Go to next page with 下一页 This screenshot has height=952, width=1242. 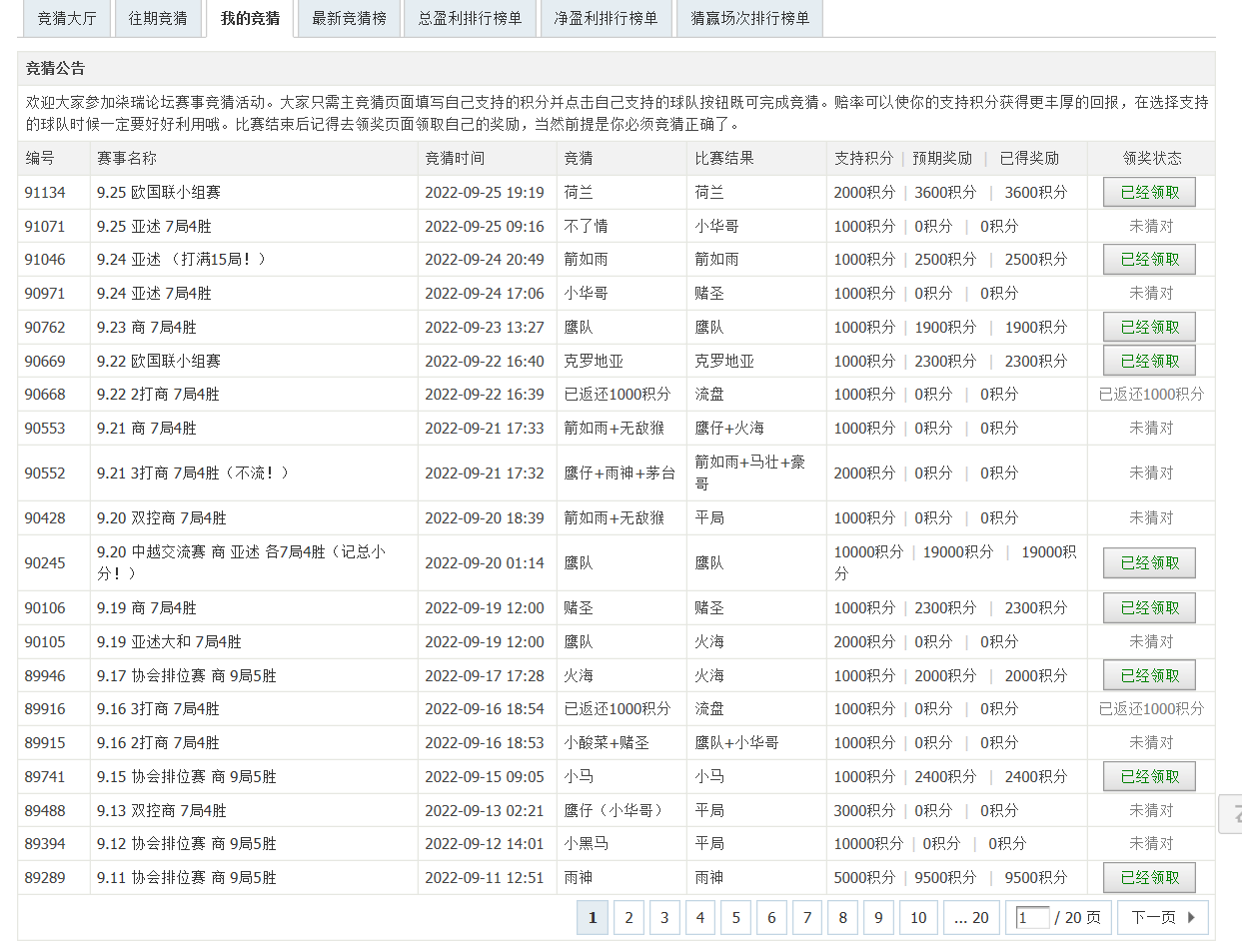coord(1163,918)
